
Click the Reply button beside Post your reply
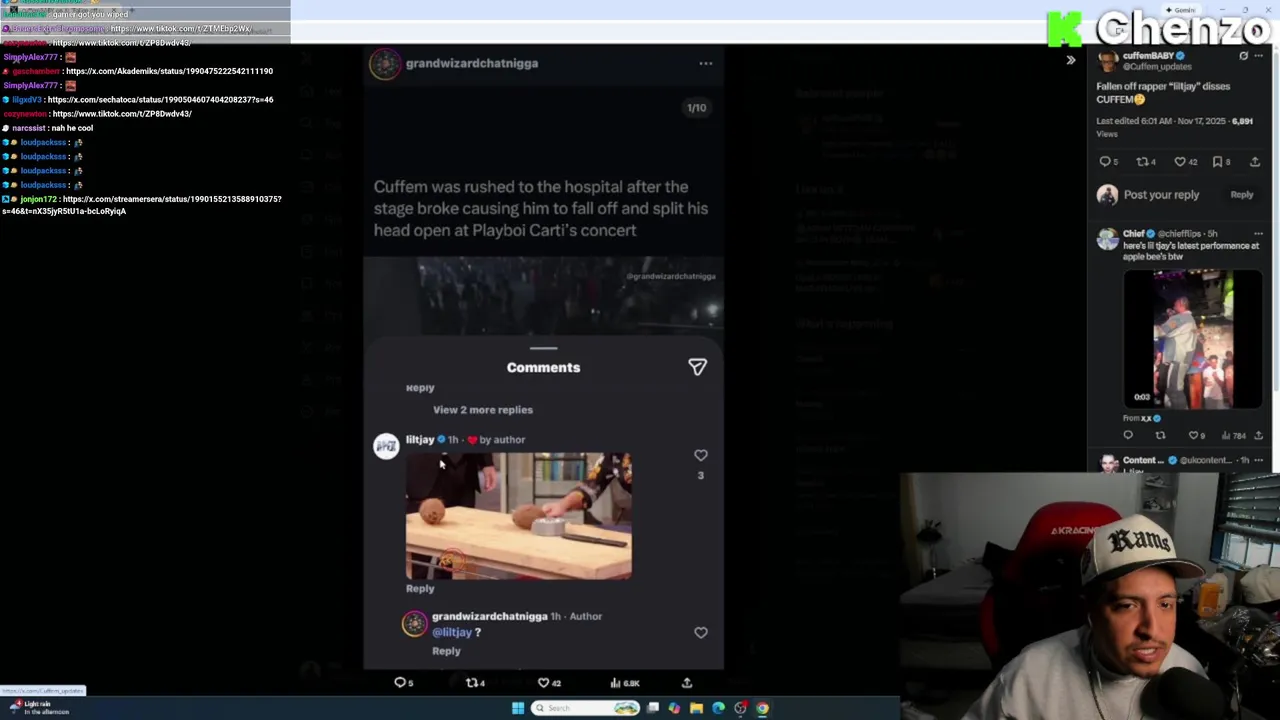[x=1241, y=195]
